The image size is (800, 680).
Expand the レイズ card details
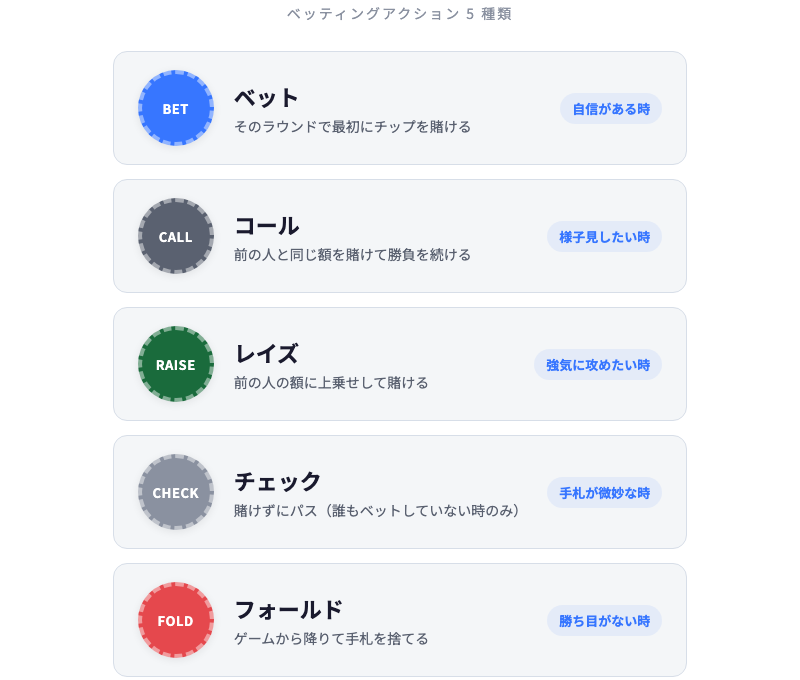pyautogui.click(x=400, y=364)
